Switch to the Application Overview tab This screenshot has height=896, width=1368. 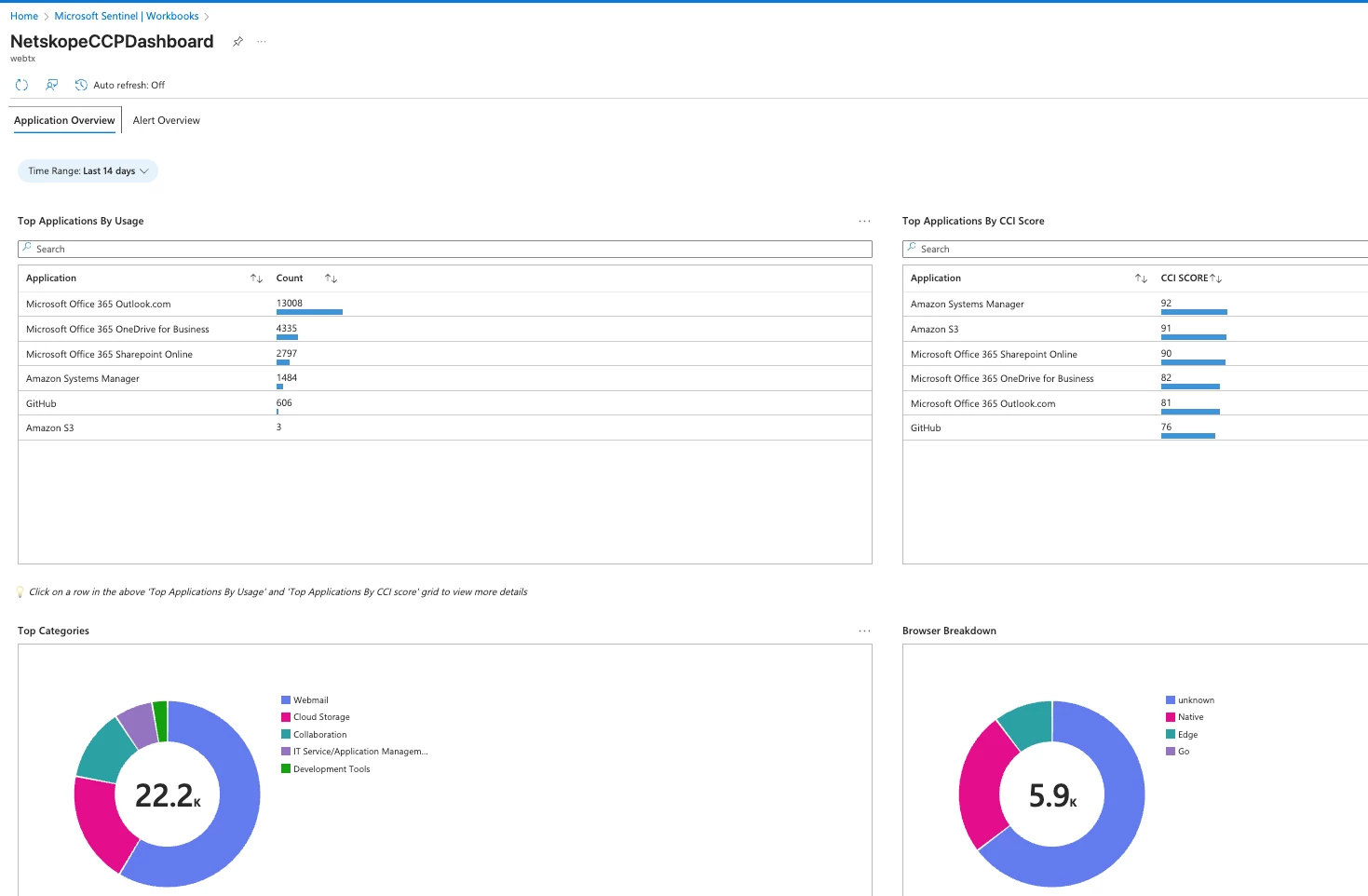tap(64, 120)
